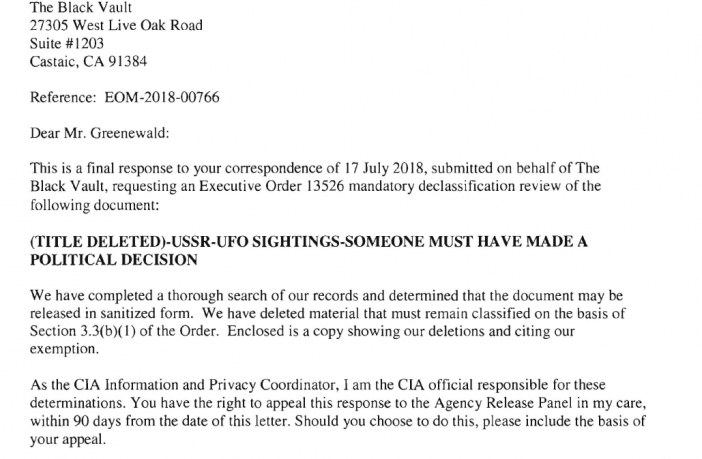
Task: Click the date 17 July 2018
Action: tap(383, 168)
